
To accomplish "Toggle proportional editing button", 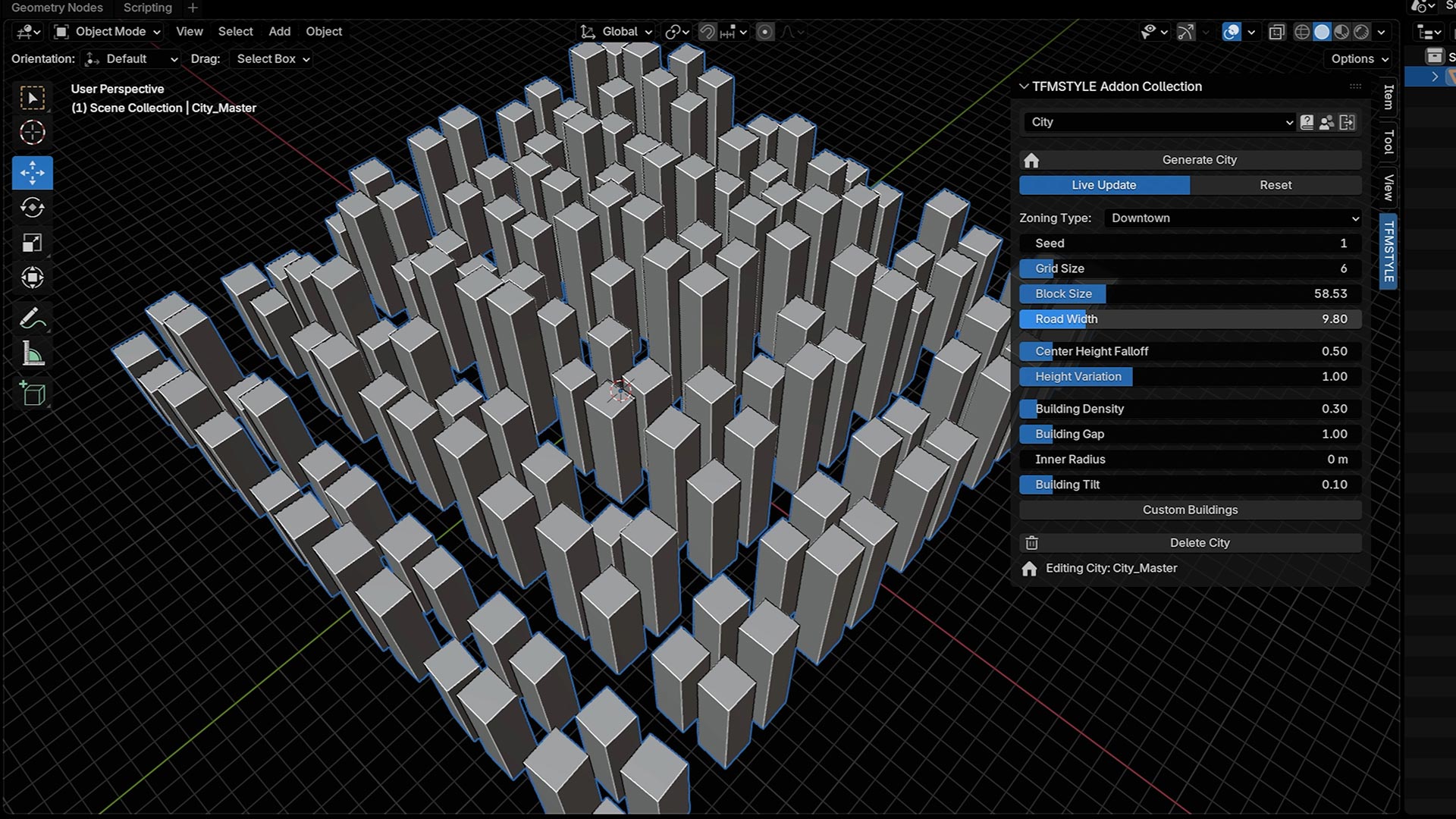I will [765, 32].
